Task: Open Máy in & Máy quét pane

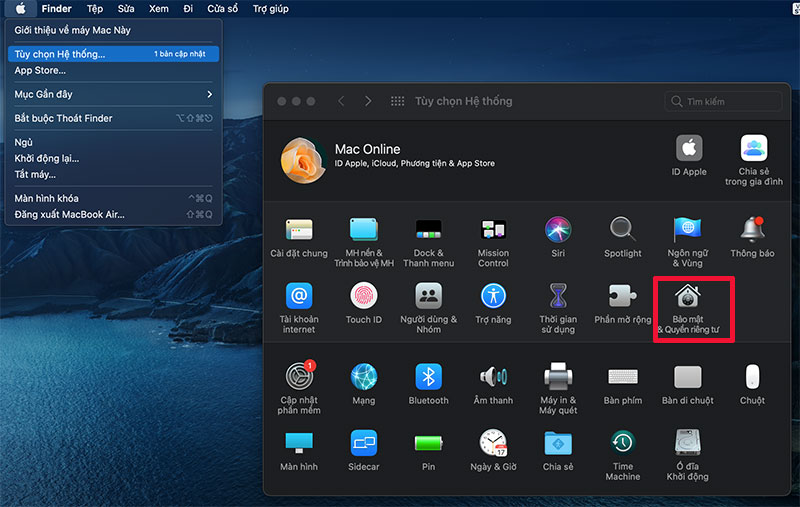Action: pyautogui.click(x=558, y=388)
